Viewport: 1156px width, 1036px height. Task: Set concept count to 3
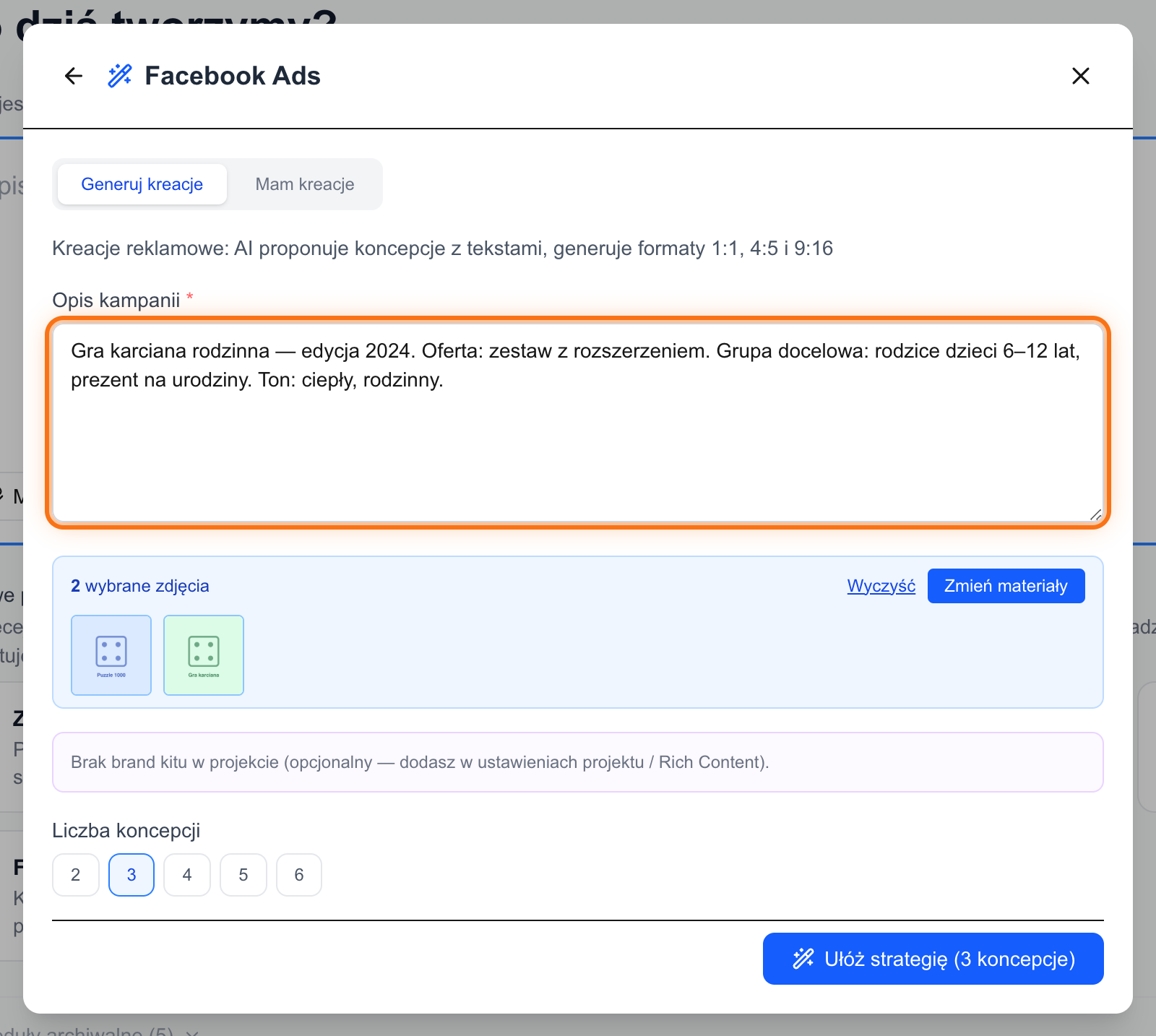pos(131,875)
